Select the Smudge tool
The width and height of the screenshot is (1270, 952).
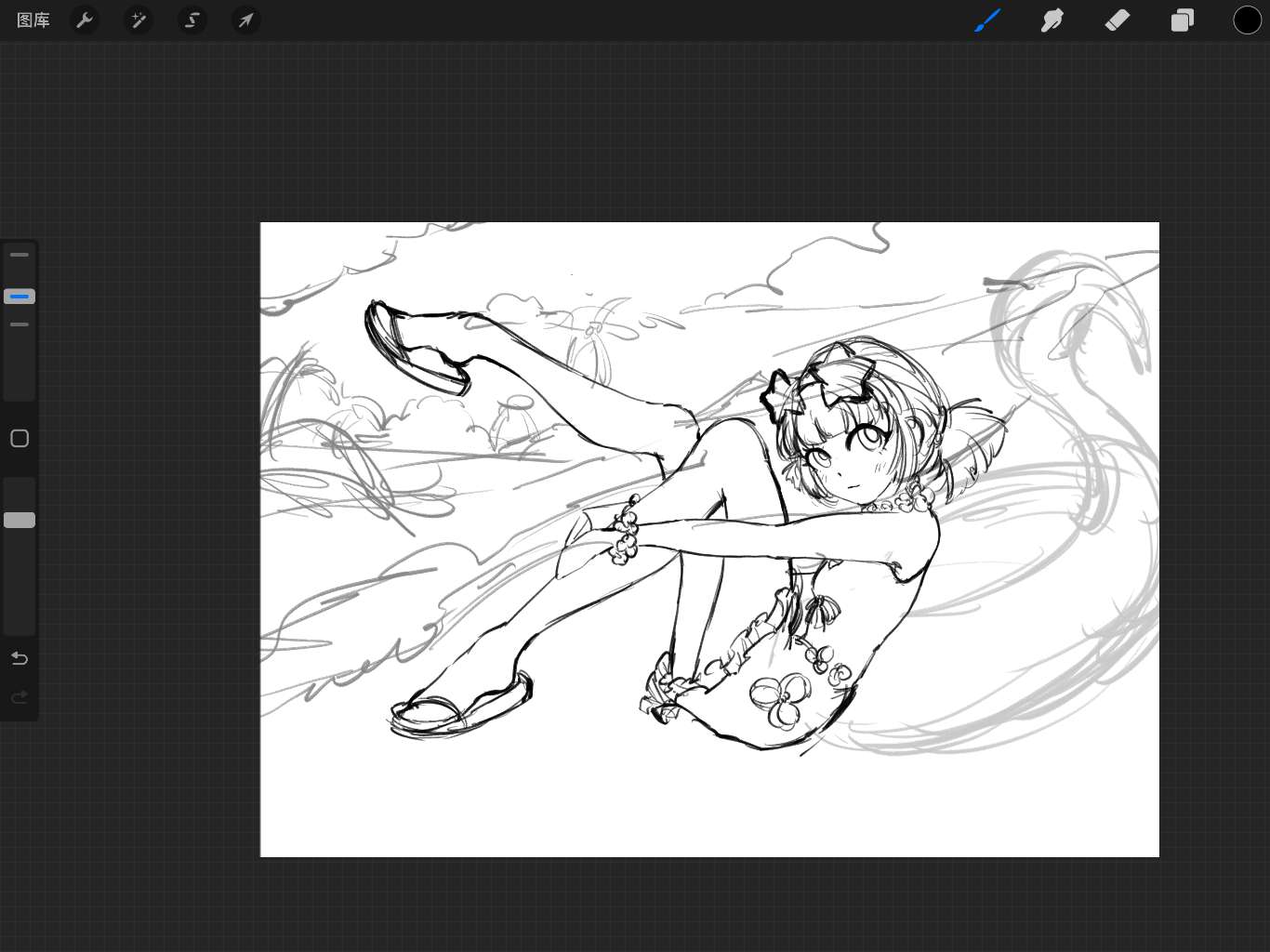(x=1052, y=20)
